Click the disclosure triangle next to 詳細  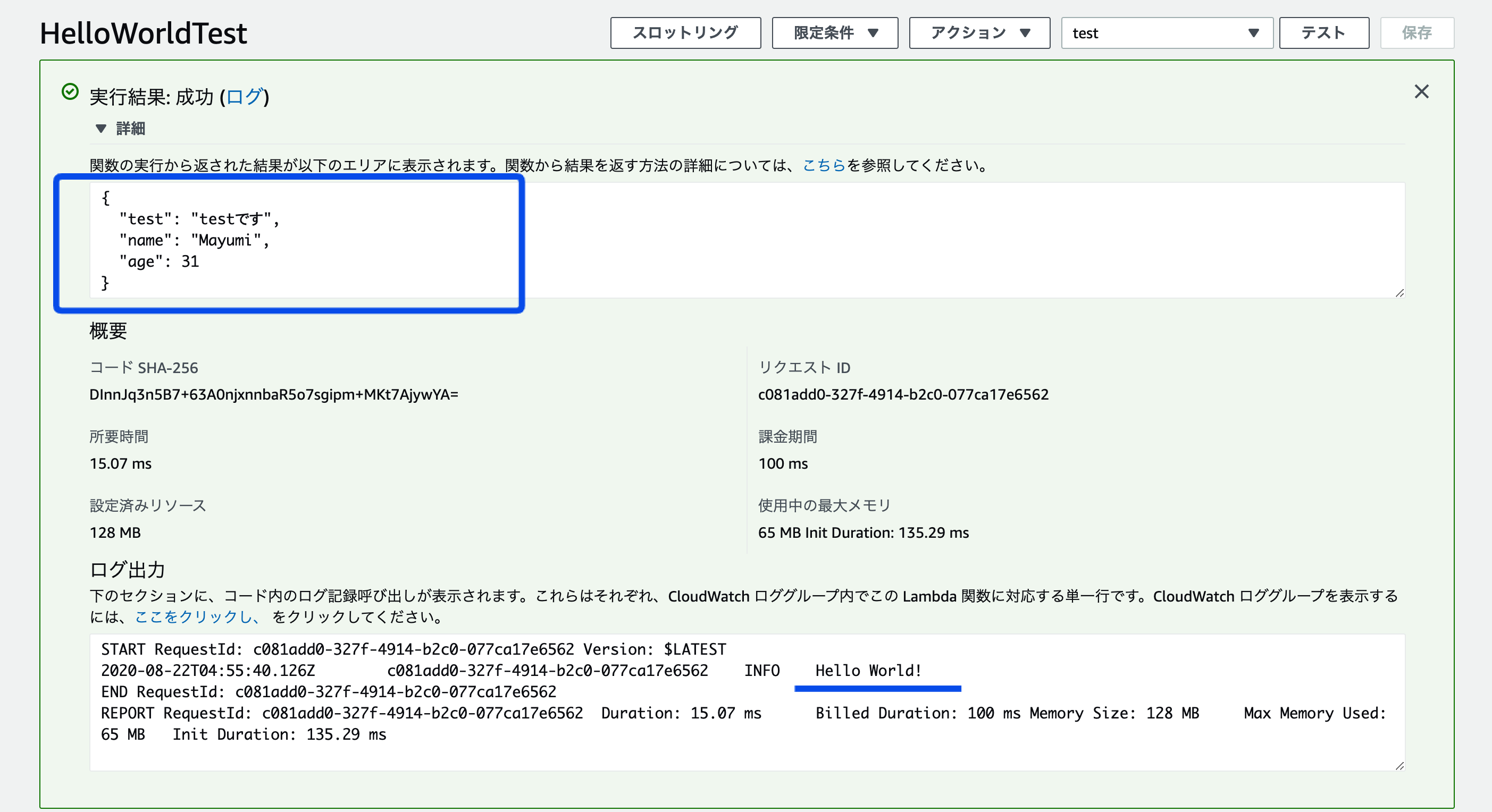pos(101,129)
